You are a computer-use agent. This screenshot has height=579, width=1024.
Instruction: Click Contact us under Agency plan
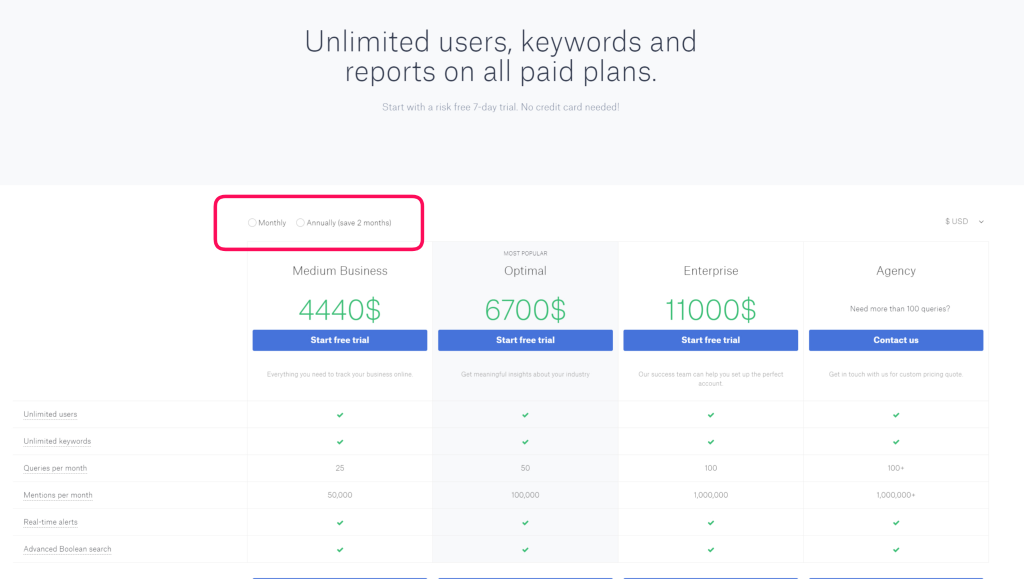click(x=896, y=340)
